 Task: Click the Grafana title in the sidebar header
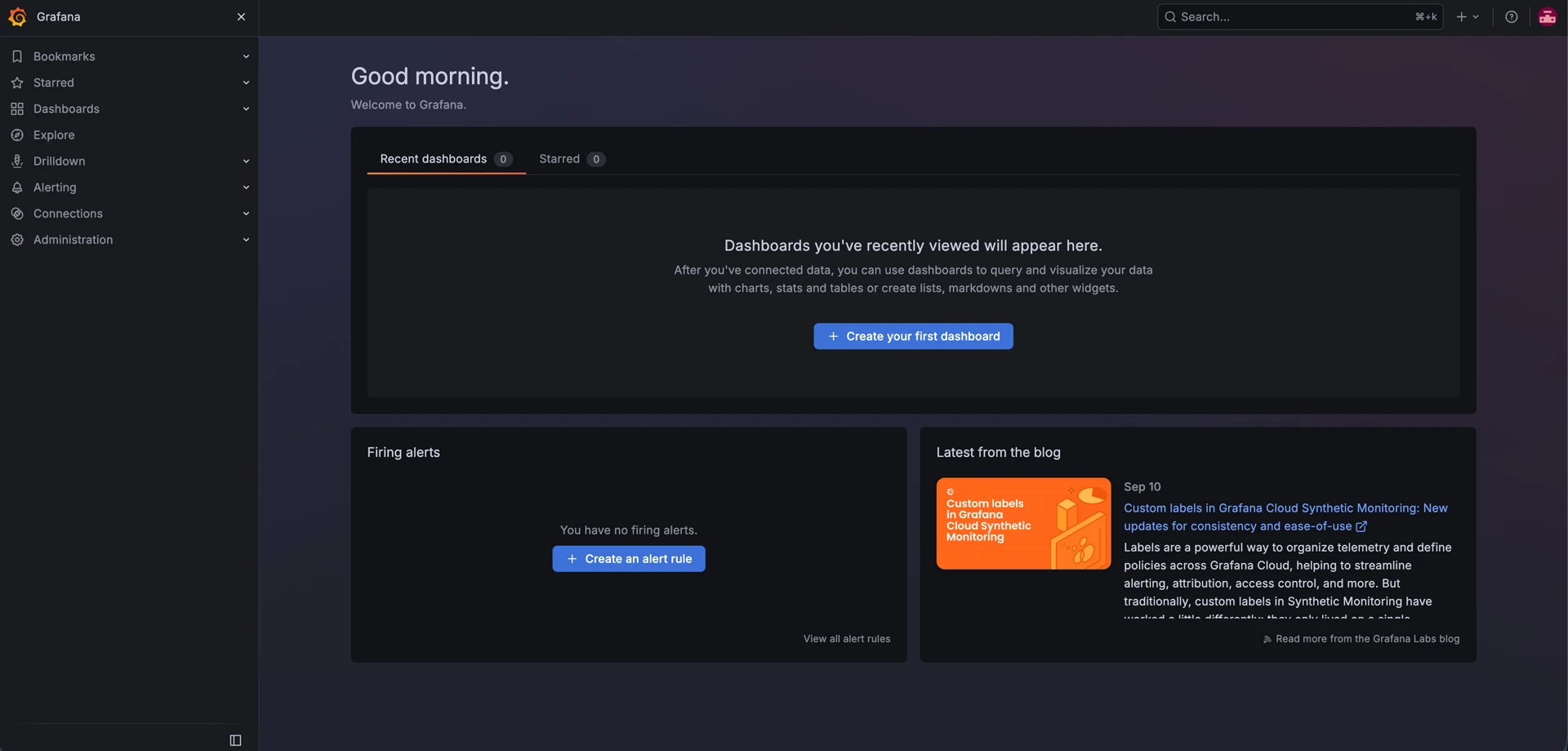pyautogui.click(x=59, y=16)
